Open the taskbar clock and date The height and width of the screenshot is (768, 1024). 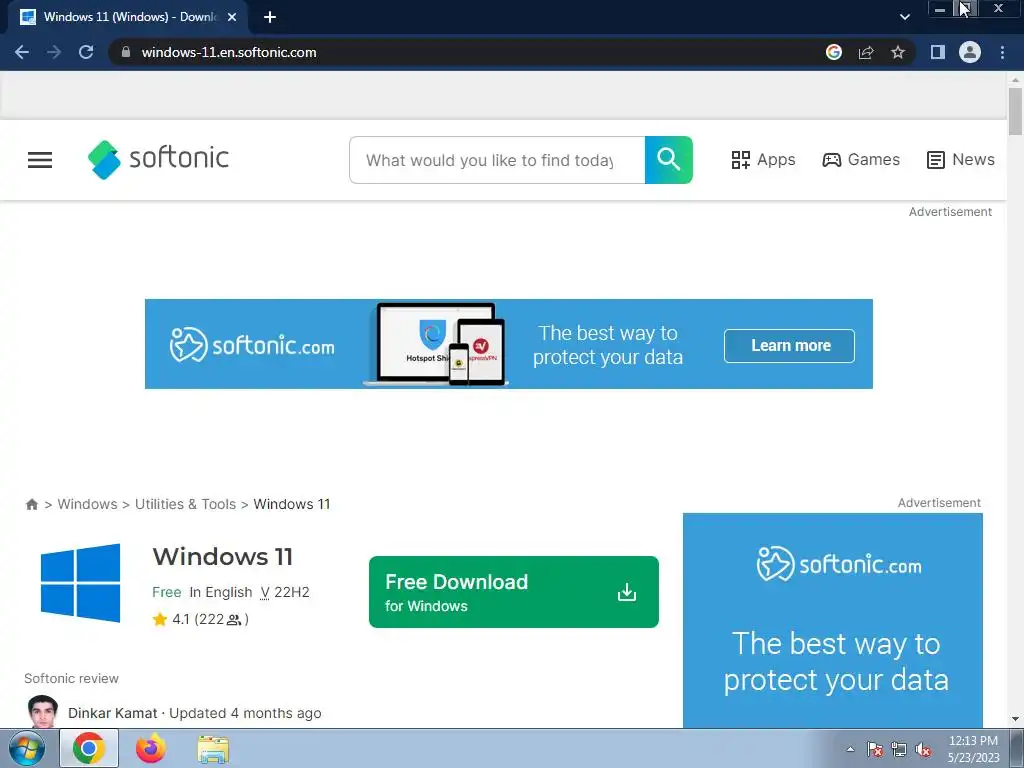point(973,749)
